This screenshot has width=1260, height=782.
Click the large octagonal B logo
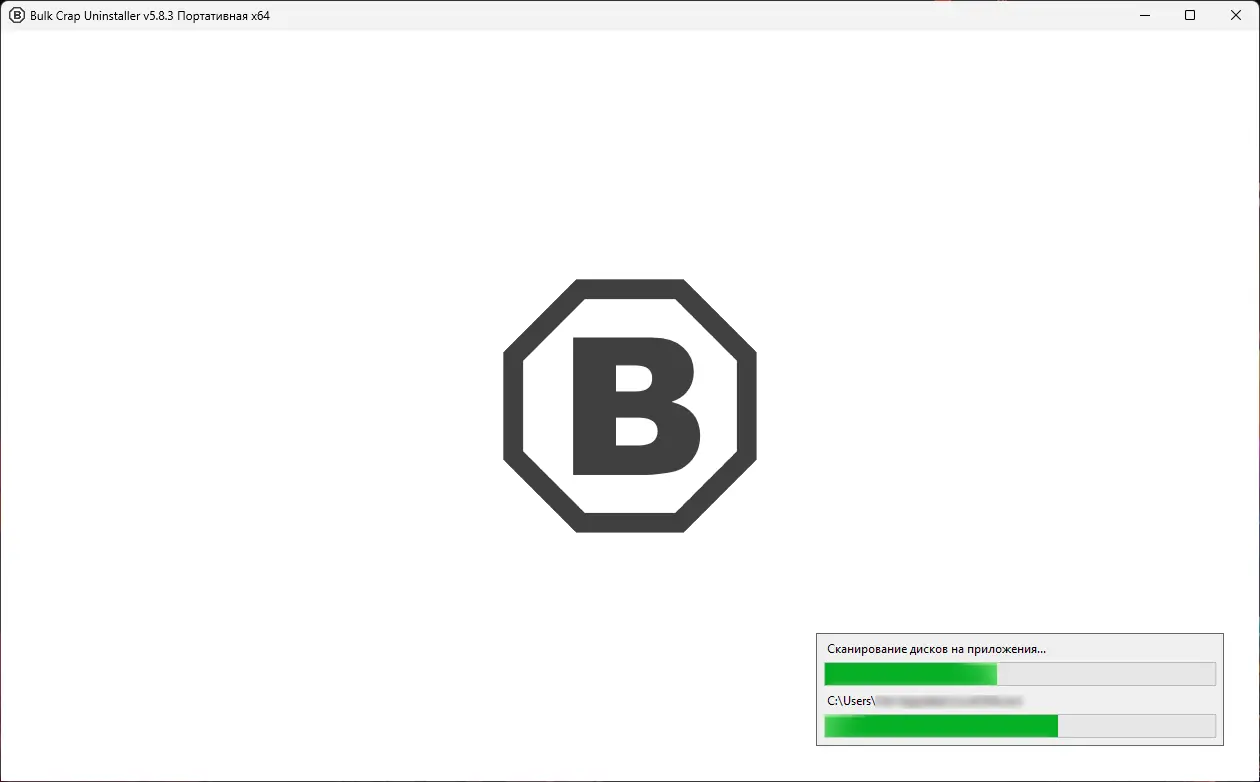[x=630, y=405]
